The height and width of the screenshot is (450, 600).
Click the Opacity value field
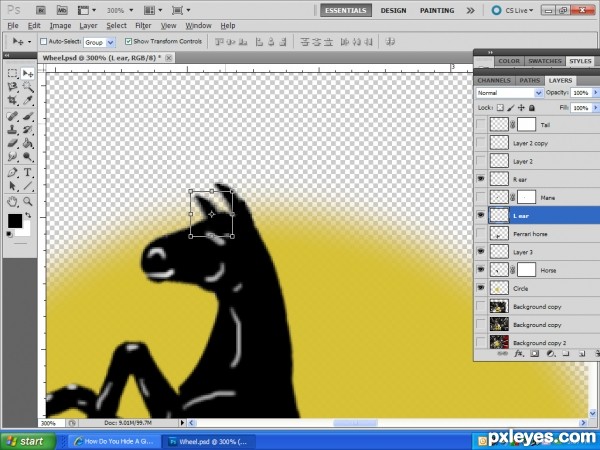point(580,93)
